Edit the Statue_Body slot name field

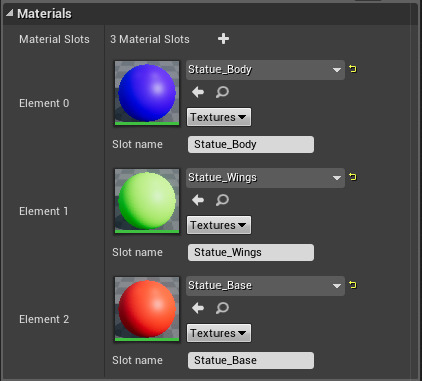251,144
